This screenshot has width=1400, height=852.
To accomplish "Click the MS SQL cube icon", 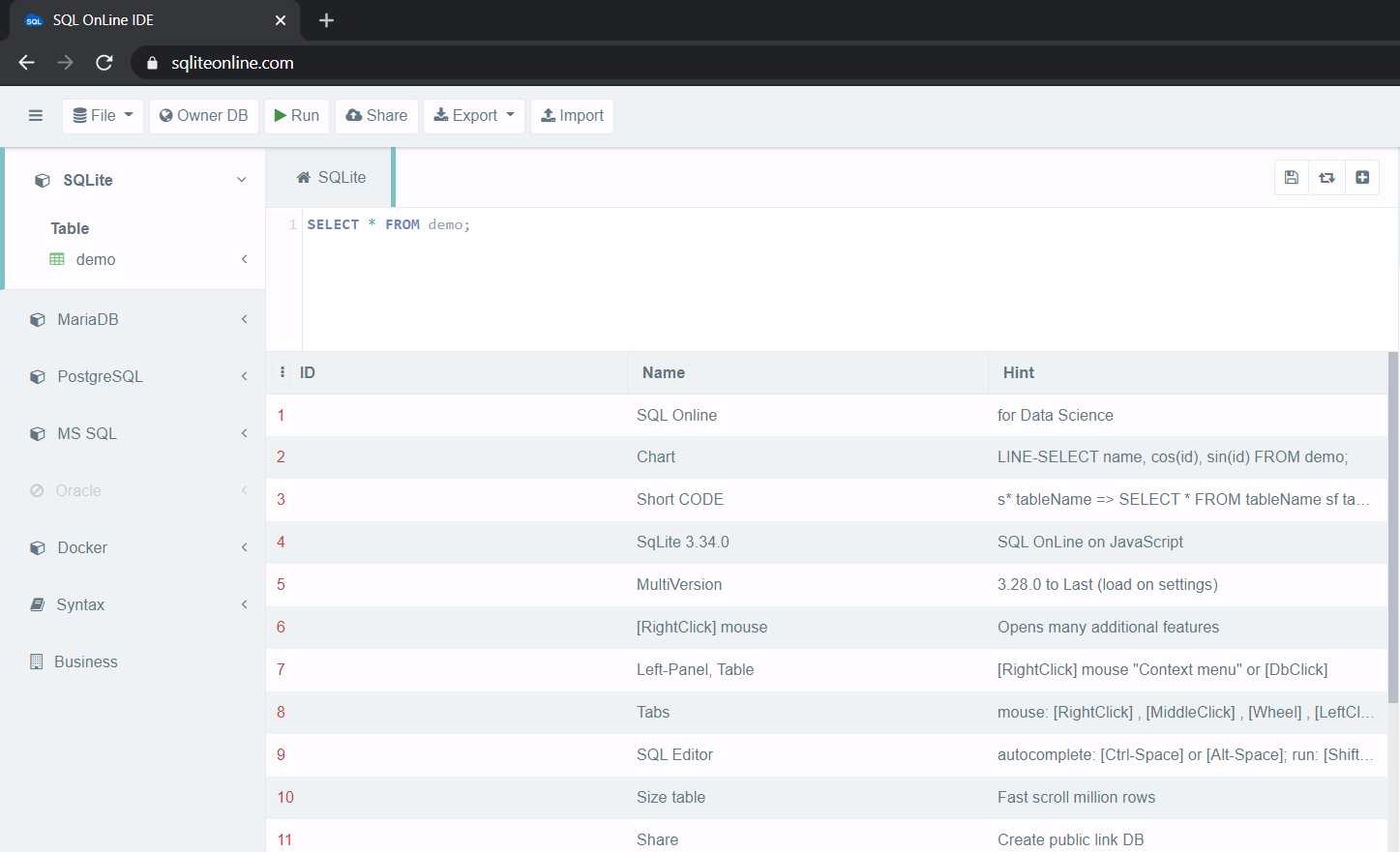I will coord(38,434).
